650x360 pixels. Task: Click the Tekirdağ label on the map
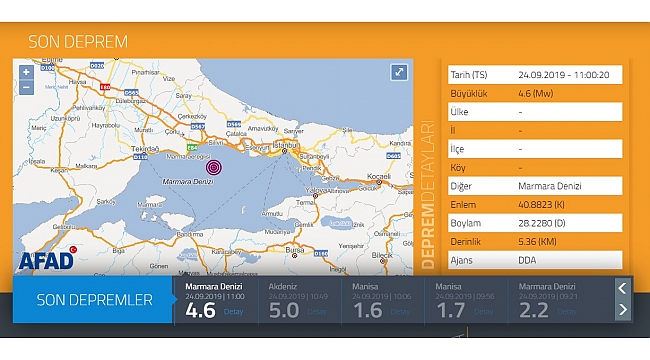coord(145,148)
